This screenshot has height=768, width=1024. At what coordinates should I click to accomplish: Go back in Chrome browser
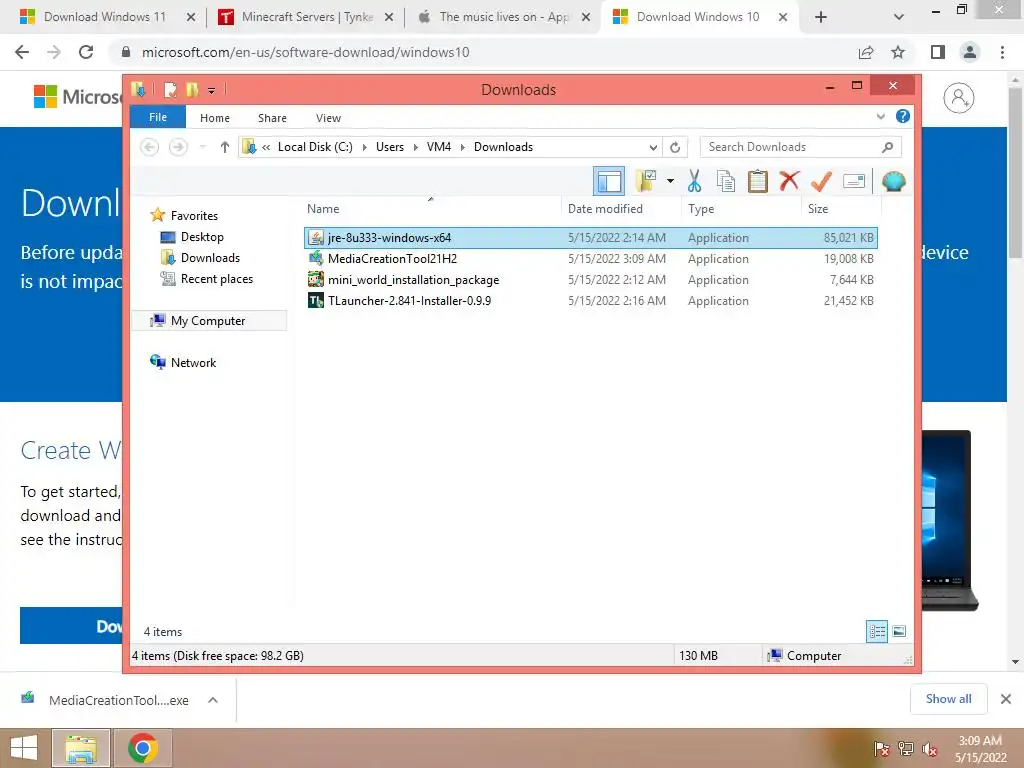pyautogui.click(x=22, y=52)
